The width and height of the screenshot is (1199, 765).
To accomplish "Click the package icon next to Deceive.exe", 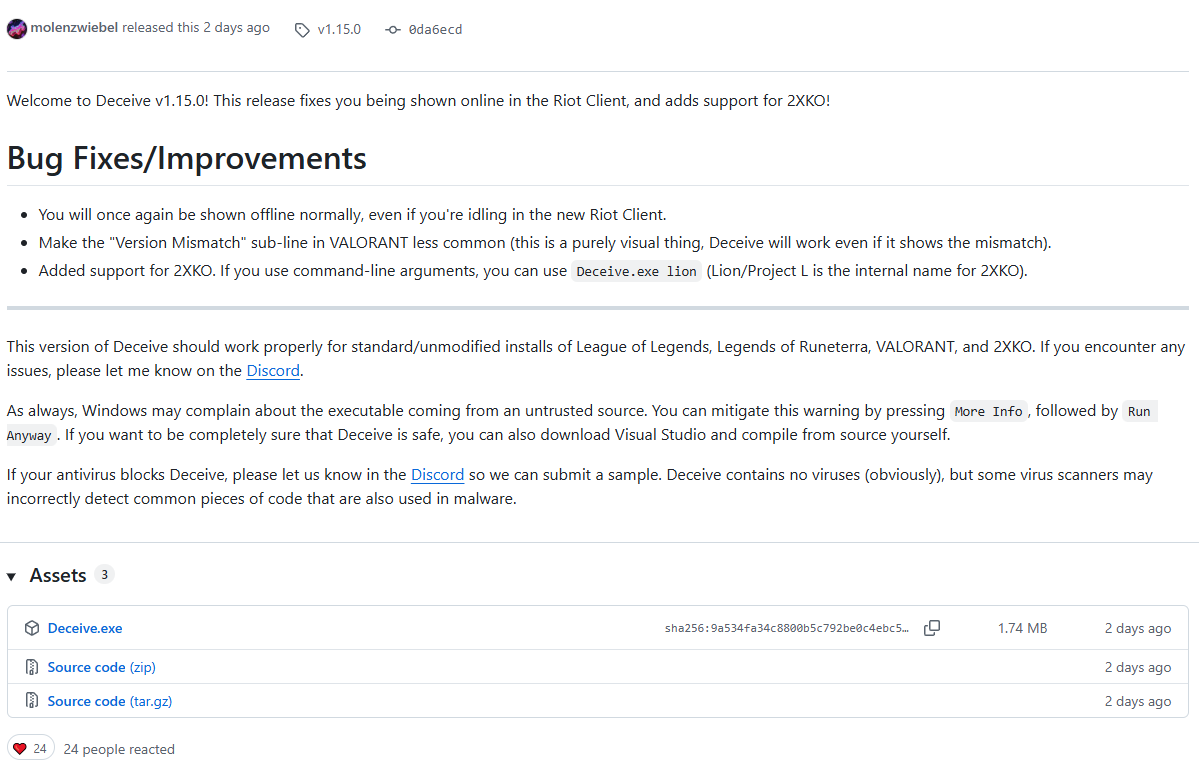I will pyautogui.click(x=32, y=628).
